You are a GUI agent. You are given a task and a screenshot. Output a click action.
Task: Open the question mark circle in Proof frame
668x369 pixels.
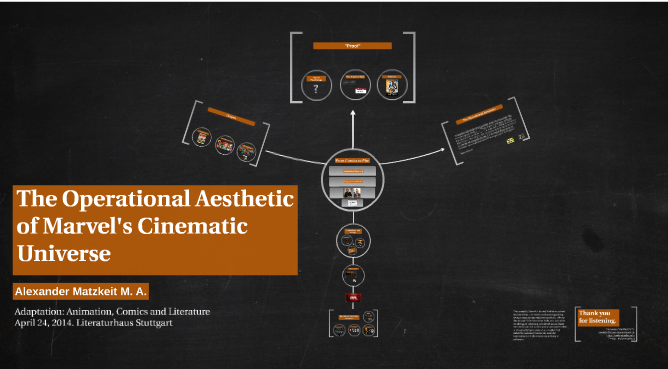(x=316, y=85)
